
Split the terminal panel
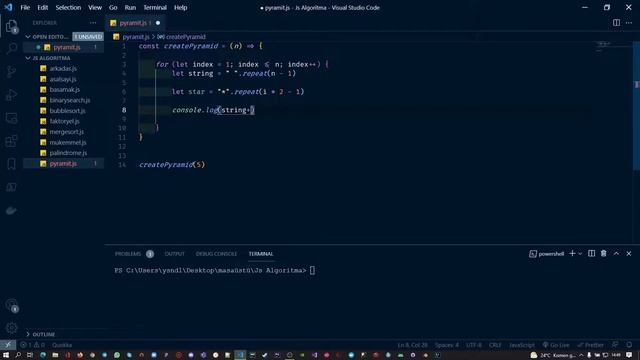[x=591, y=253]
